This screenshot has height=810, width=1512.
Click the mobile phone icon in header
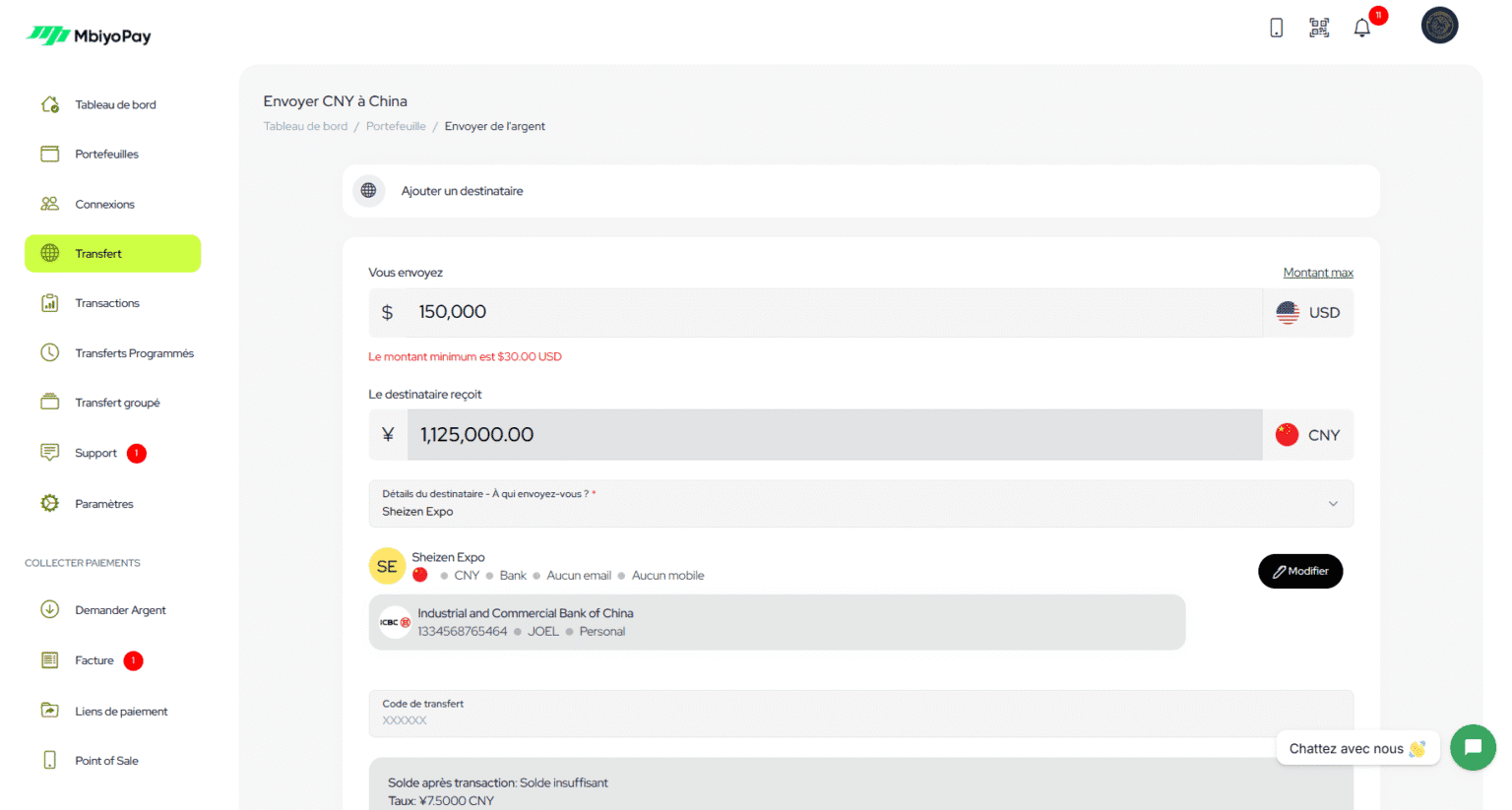coord(1276,28)
